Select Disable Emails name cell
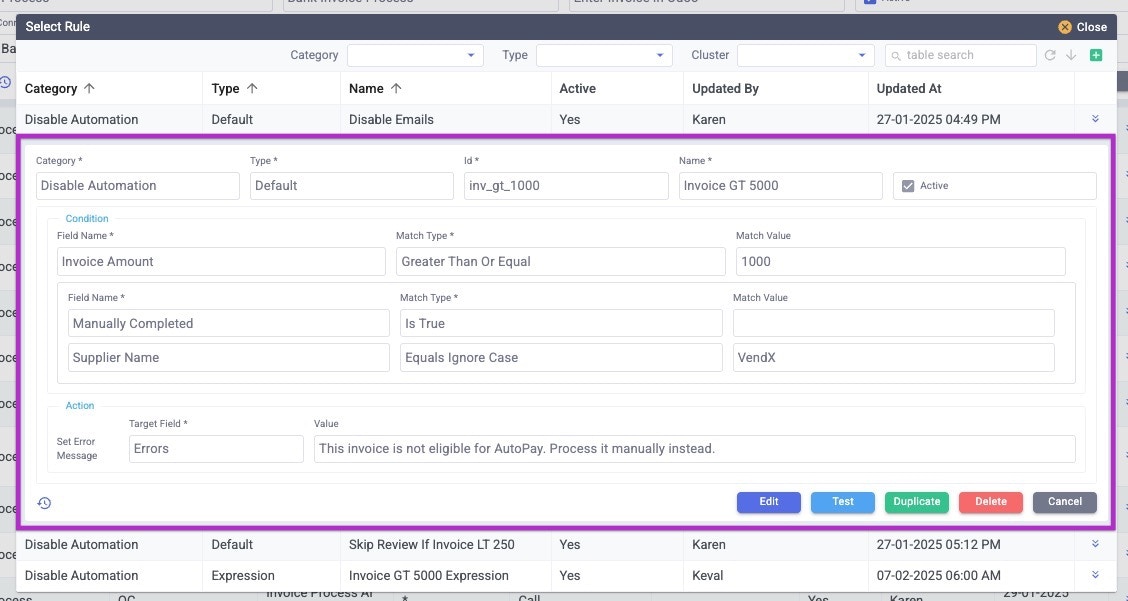This screenshot has height=601, width=1128. (x=391, y=119)
